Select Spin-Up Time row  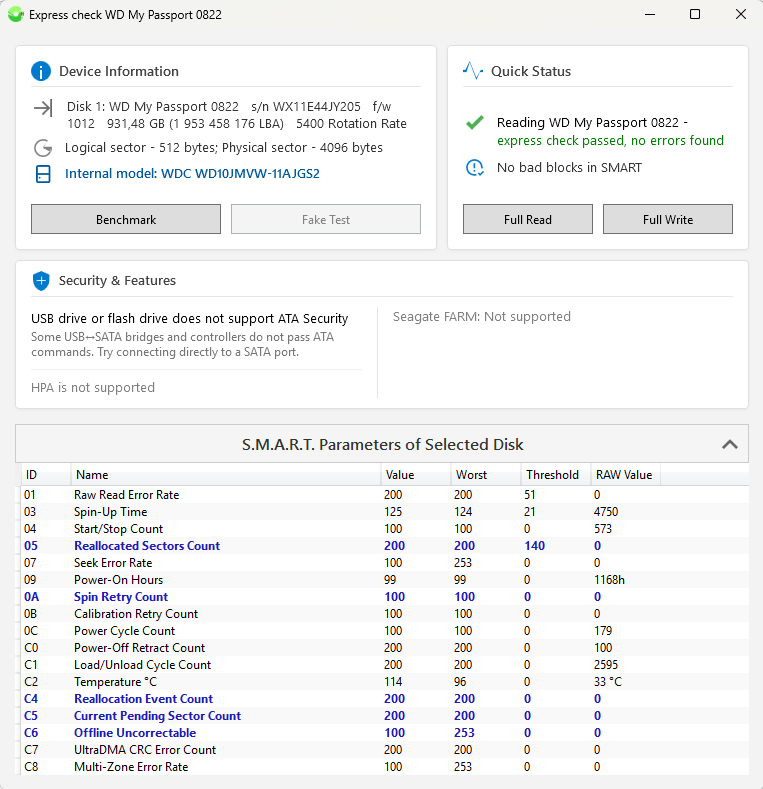(x=385, y=512)
